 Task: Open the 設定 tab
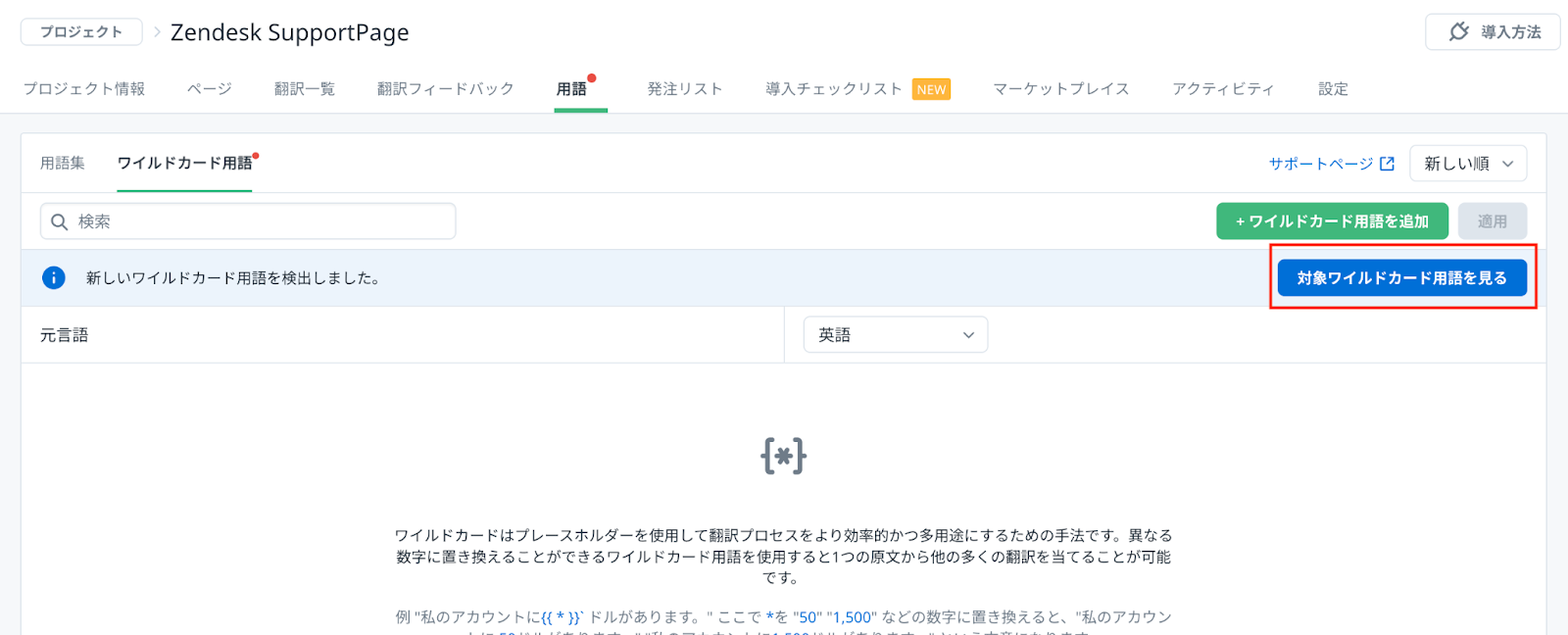pos(1333,89)
